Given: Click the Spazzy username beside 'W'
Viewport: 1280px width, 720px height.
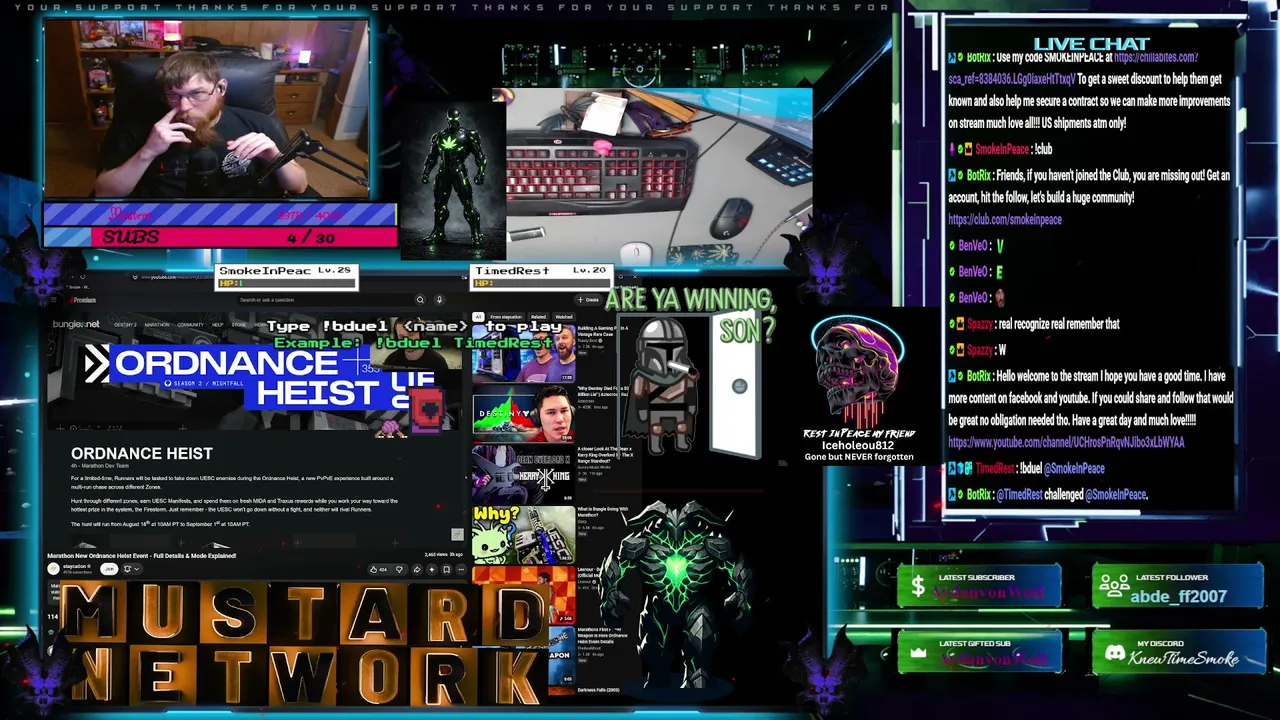Looking at the screenshot, I should tap(979, 350).
